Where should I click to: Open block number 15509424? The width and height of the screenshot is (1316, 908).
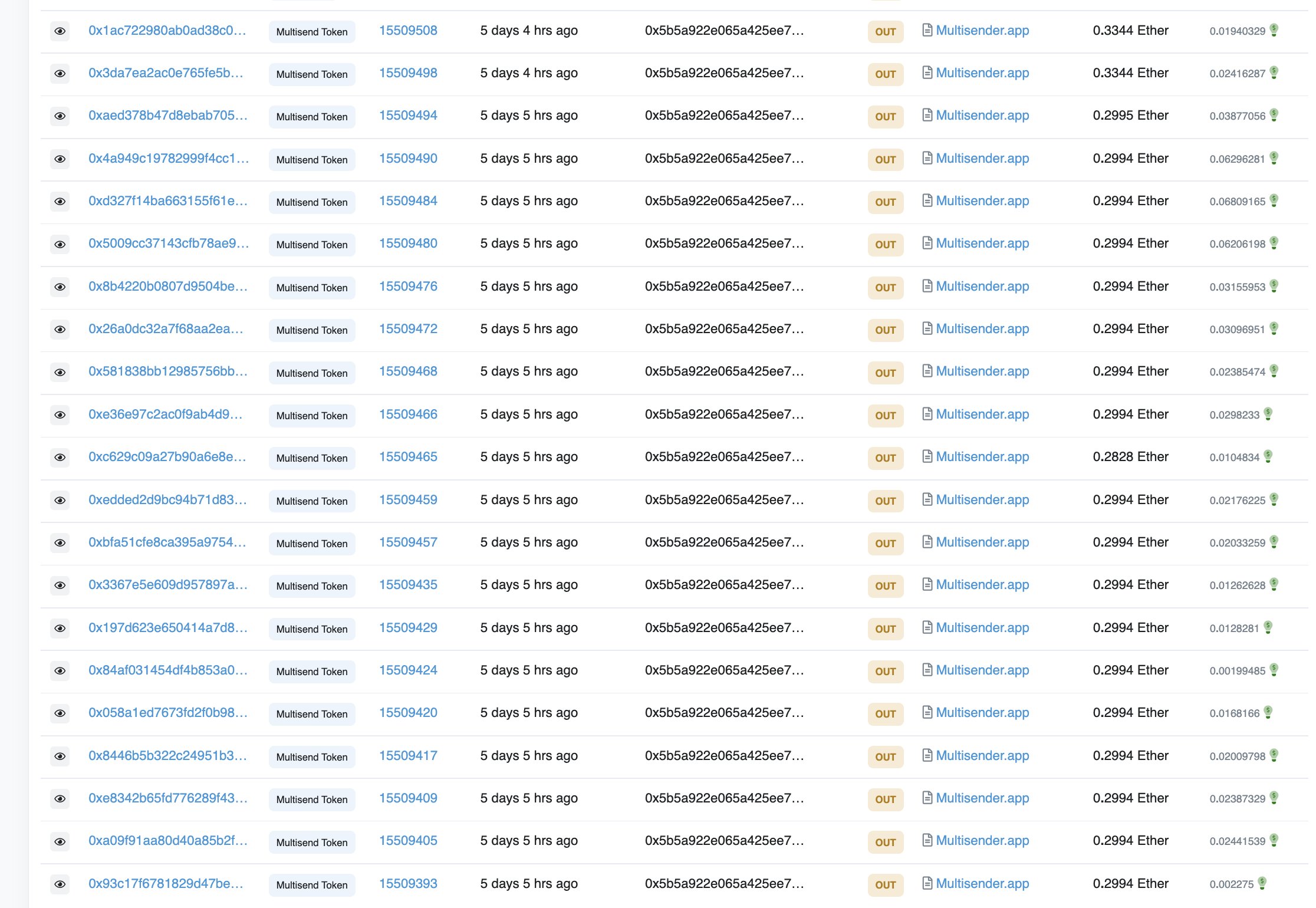point(408,670)
